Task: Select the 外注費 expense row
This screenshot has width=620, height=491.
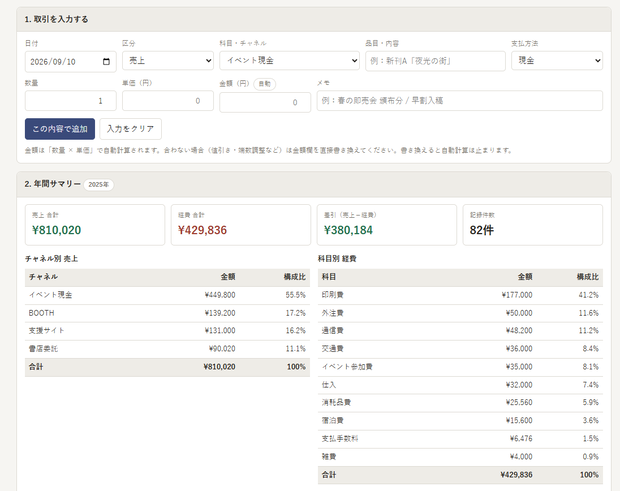Action: [x=460, y=313]
